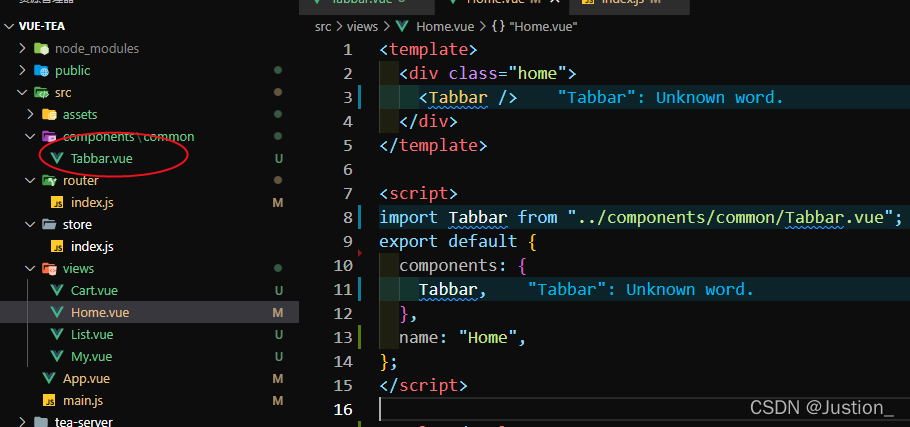The width and height of the screenshot is (910, 427).
Task: Click the opening <script> tag on line 7
Action: (418, 193)
